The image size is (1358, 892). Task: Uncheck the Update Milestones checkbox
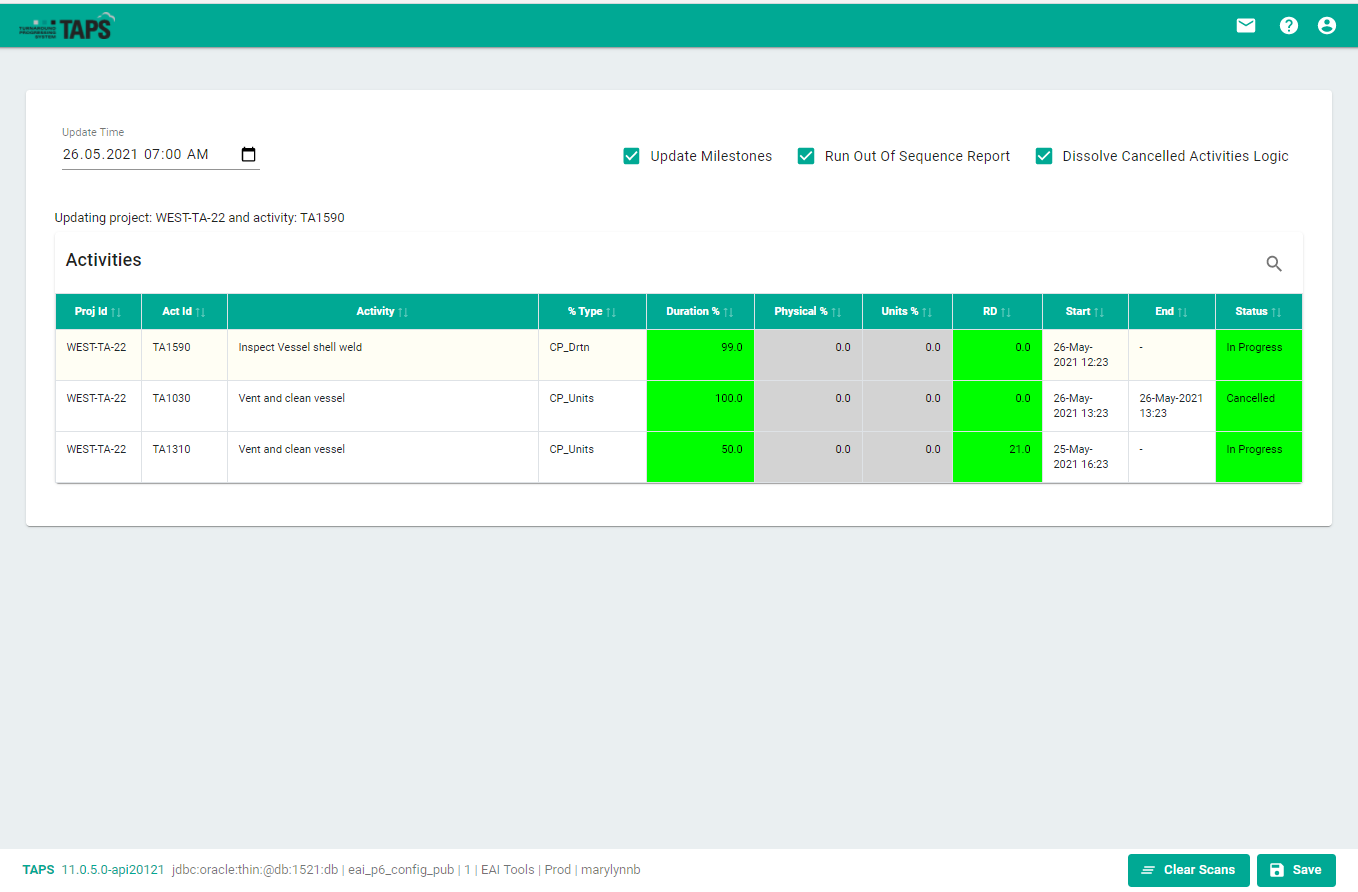click(x=631, y=156)
